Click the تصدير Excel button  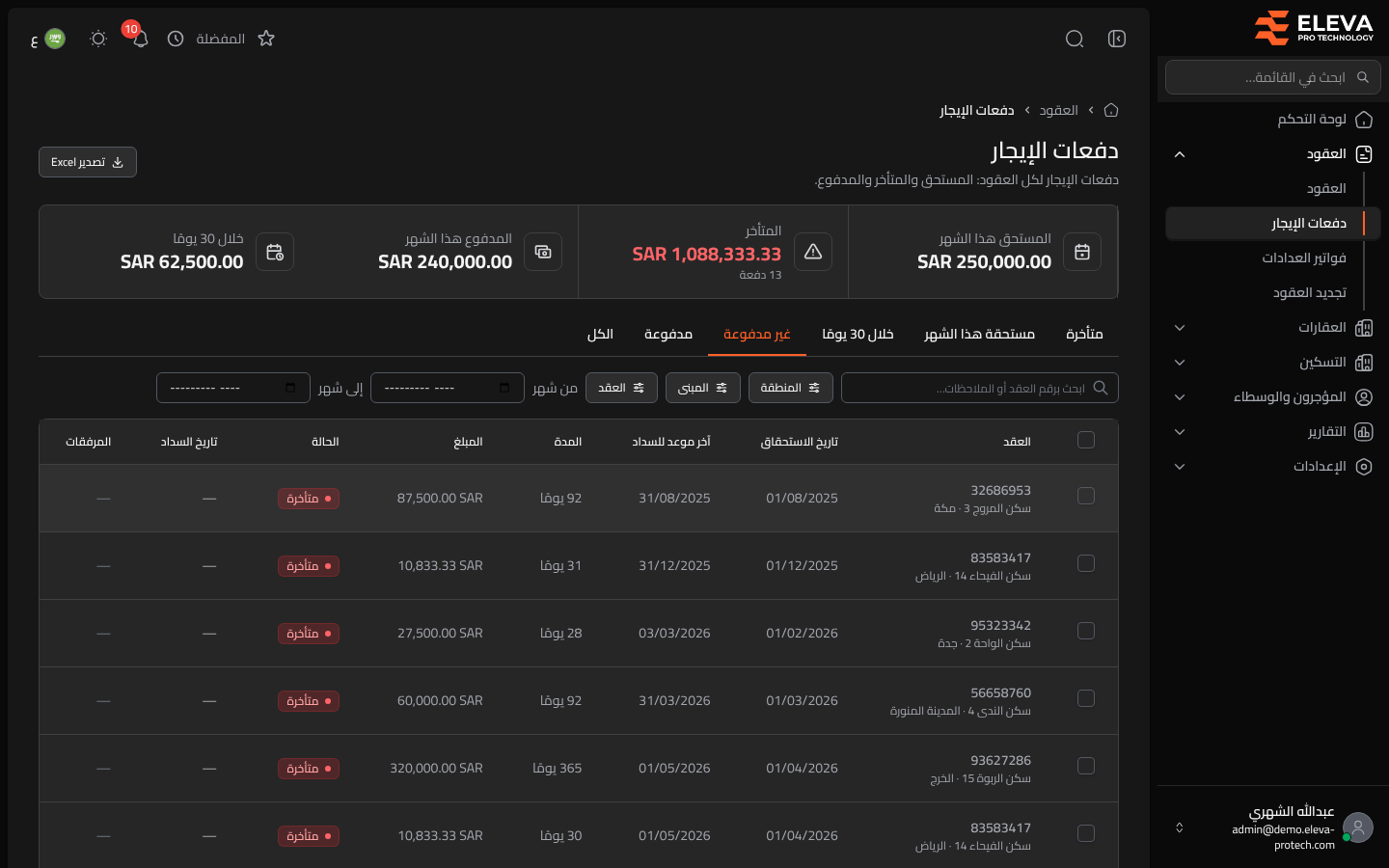point(88,162)
